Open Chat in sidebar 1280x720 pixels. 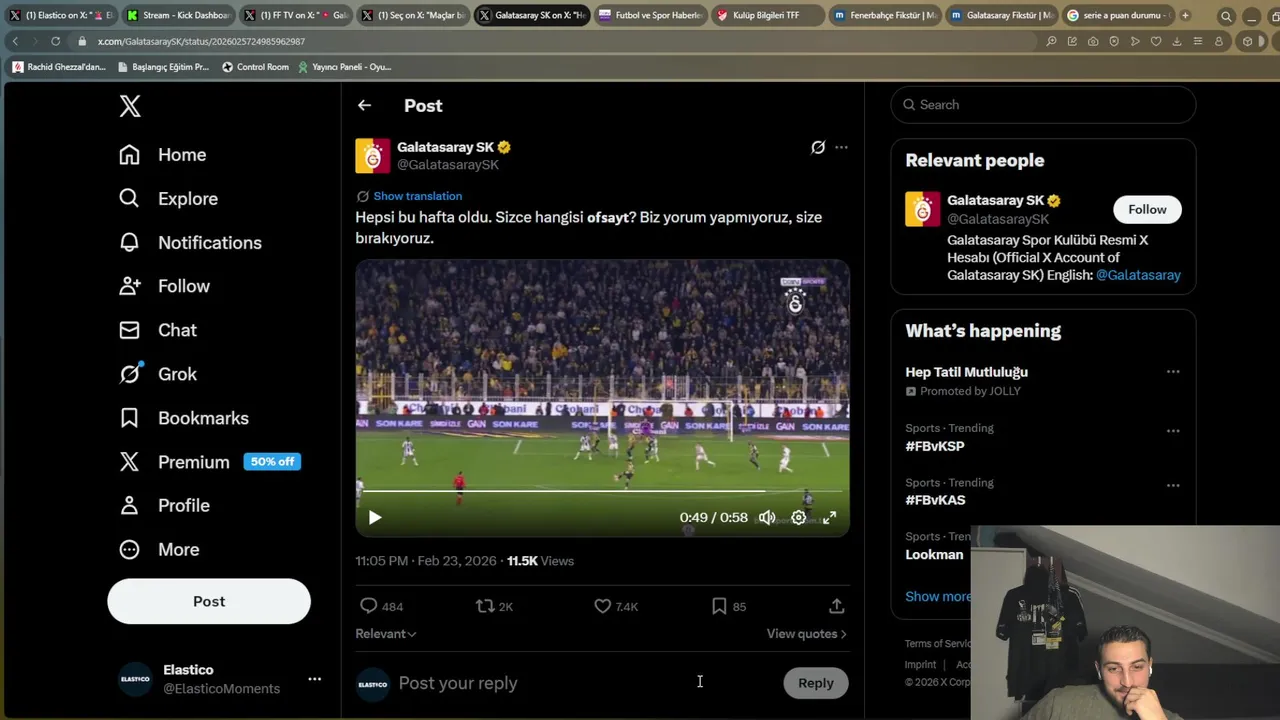coord(158,330)
